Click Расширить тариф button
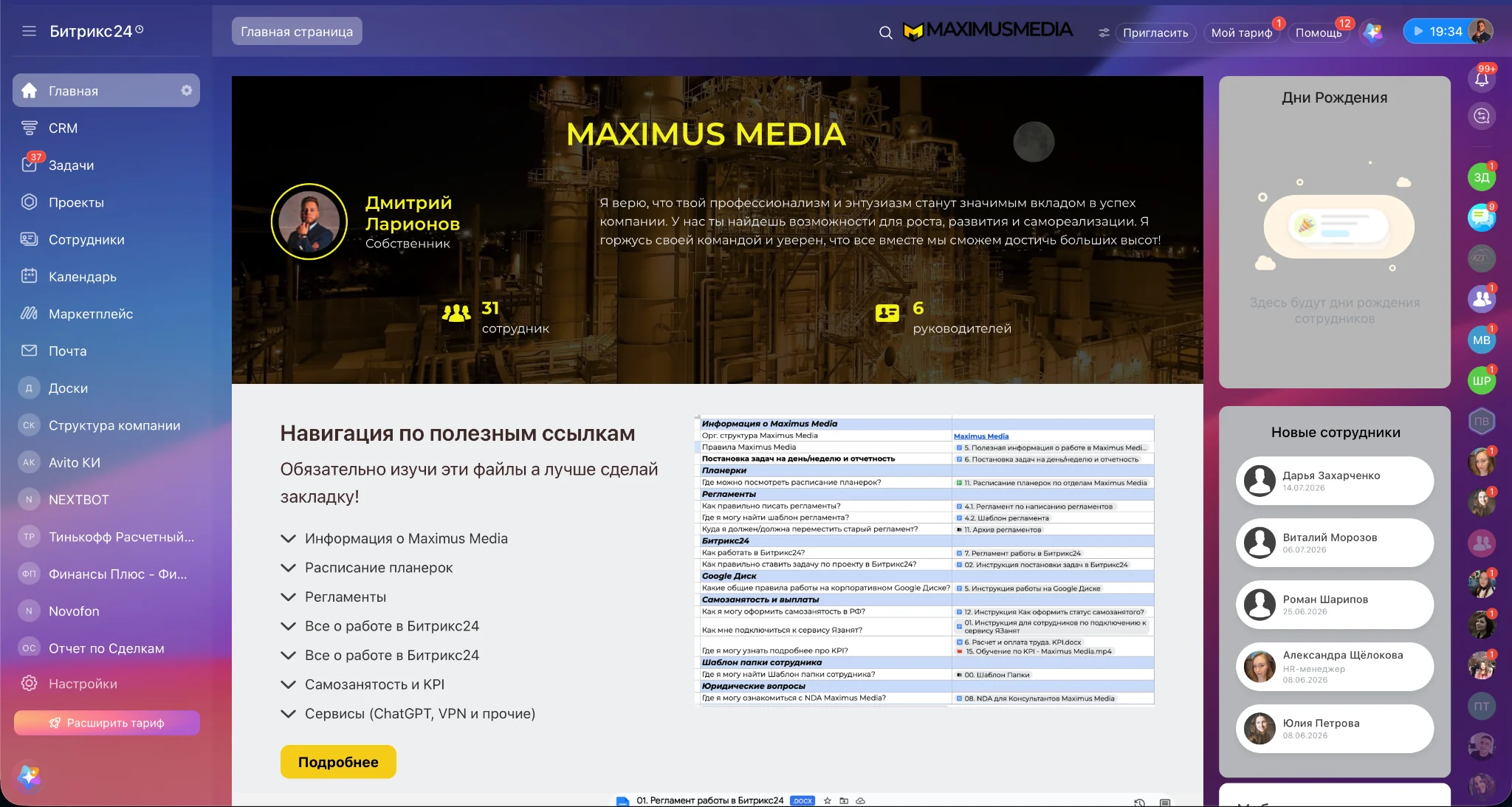Screen dimensions: 1512x807 [107, 723]
